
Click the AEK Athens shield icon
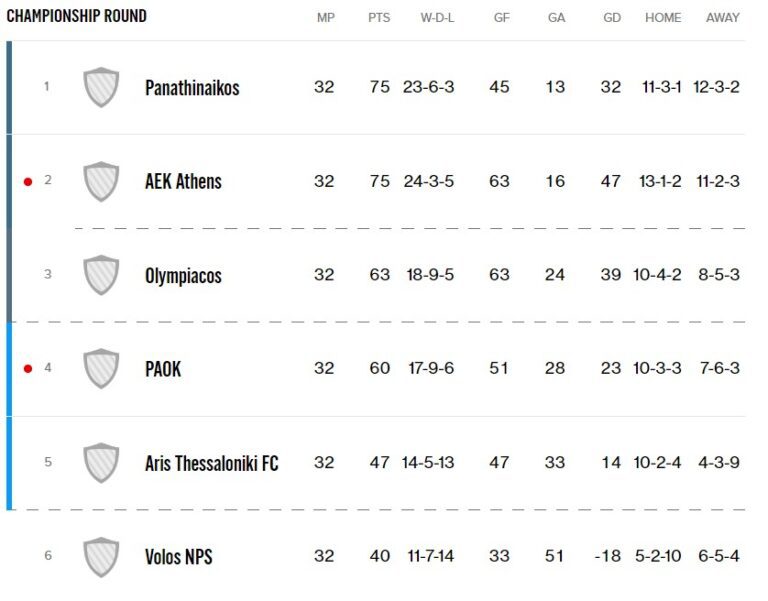tap(101, 181)
